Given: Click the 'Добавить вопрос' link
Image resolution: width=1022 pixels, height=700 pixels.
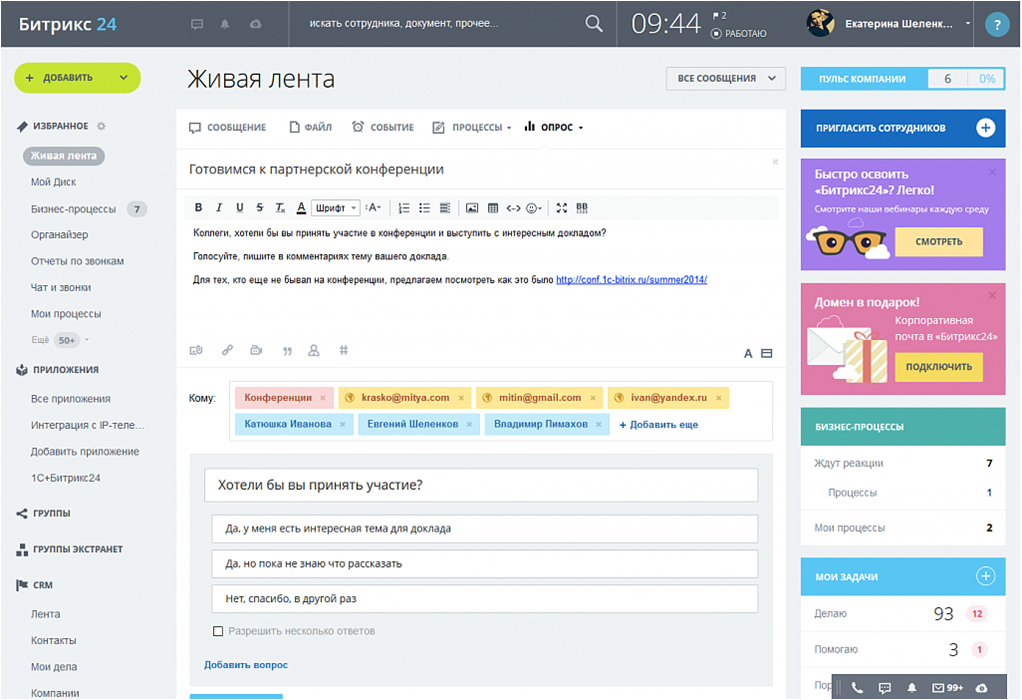Looking at the screenshot, I should (246, 665).
